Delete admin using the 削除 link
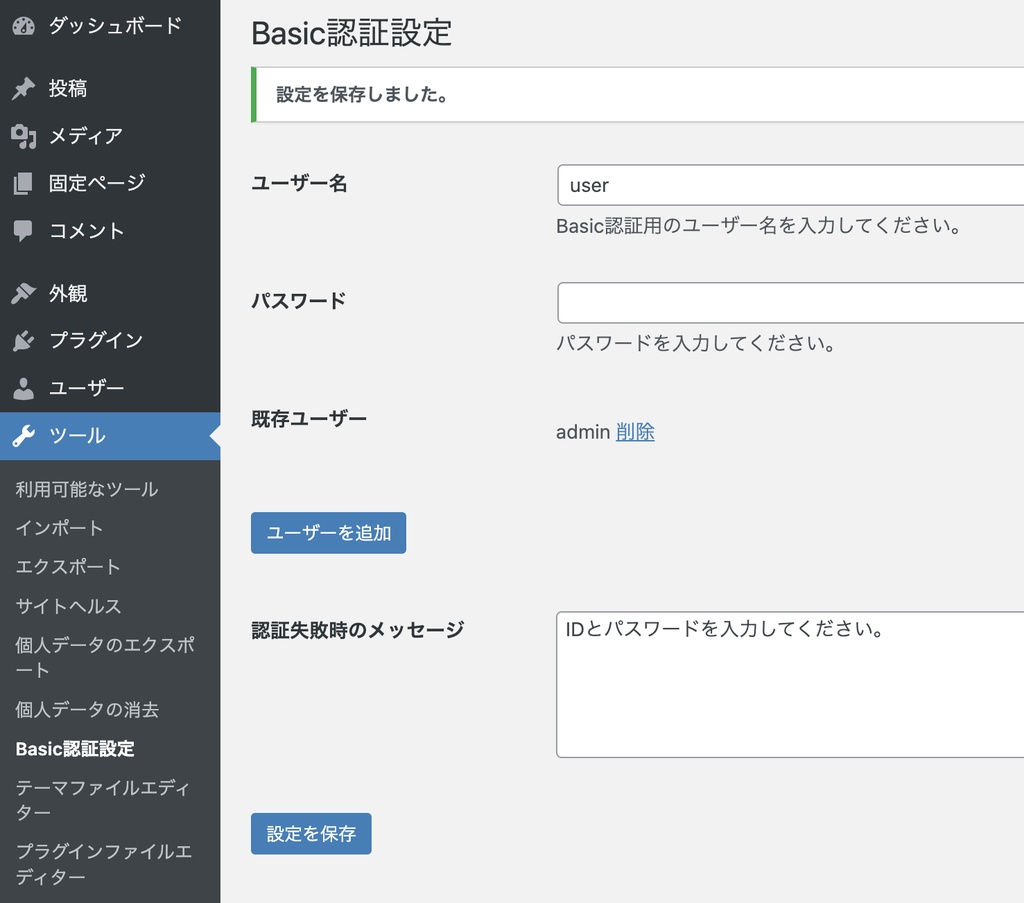 coord(634,430)
